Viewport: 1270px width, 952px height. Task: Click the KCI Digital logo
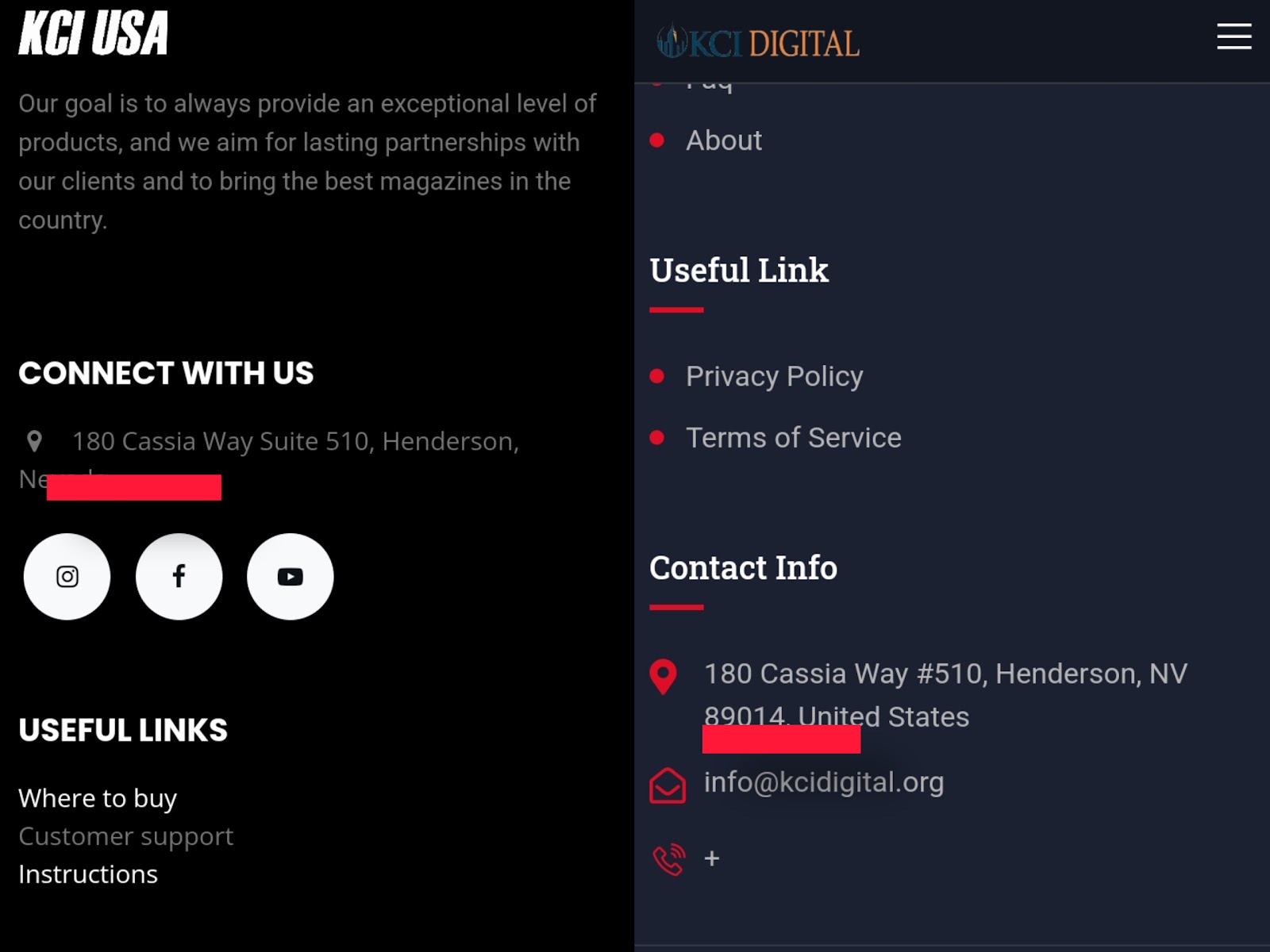(758, 43)
